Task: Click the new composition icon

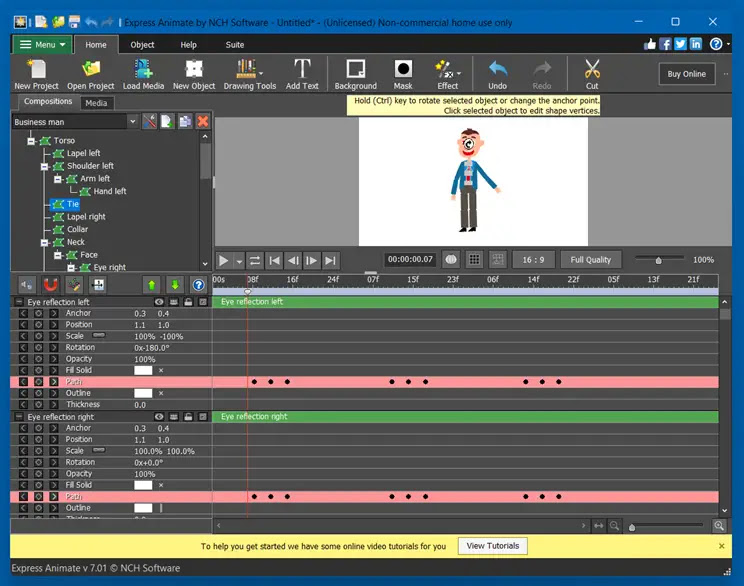Action: (167, 121)
